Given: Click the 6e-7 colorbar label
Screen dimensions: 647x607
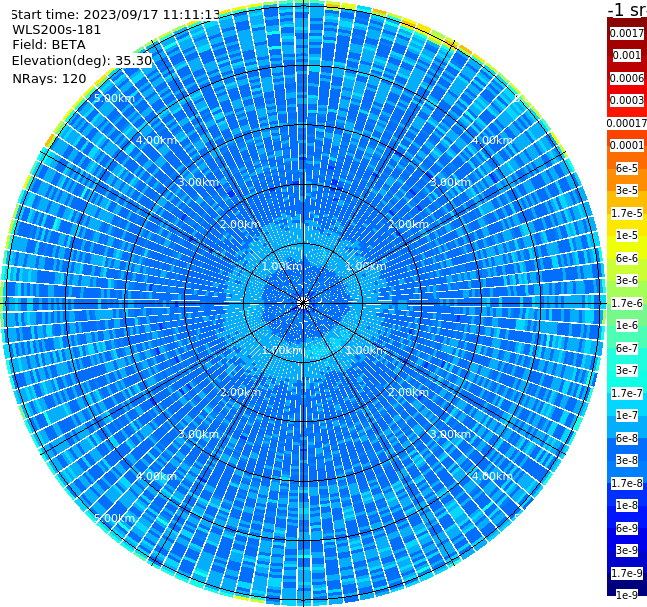Looking at the screenshot, I should point(627,348).
